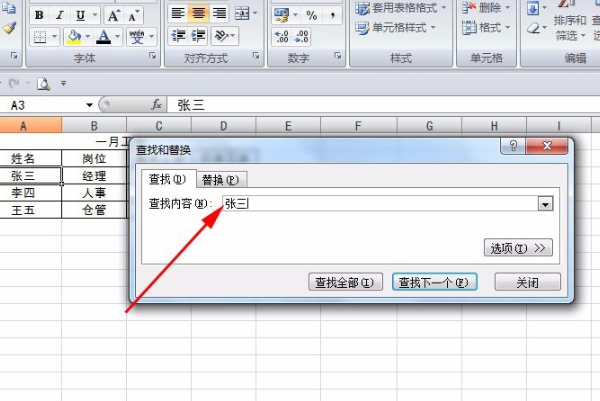Viewport: 600px width, 401px height.
Task: Click 查找全部 button
Action: [345, 282]
